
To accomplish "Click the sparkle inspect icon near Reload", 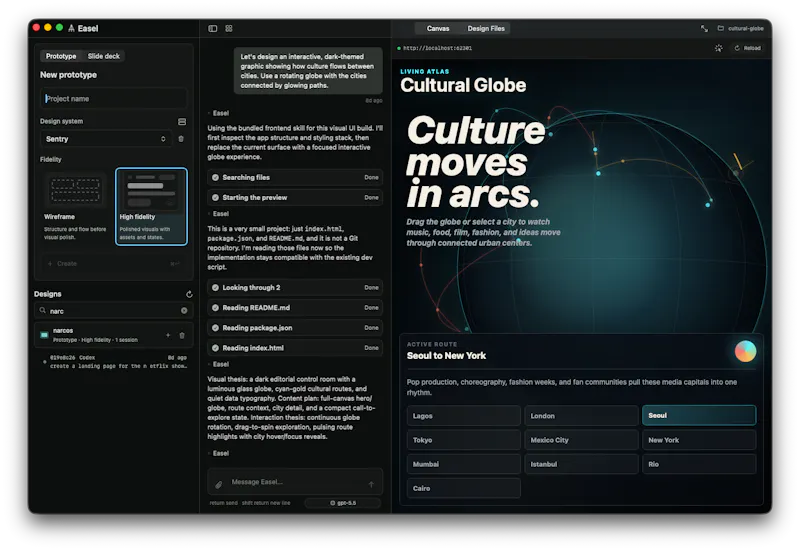I will [718, 48].
